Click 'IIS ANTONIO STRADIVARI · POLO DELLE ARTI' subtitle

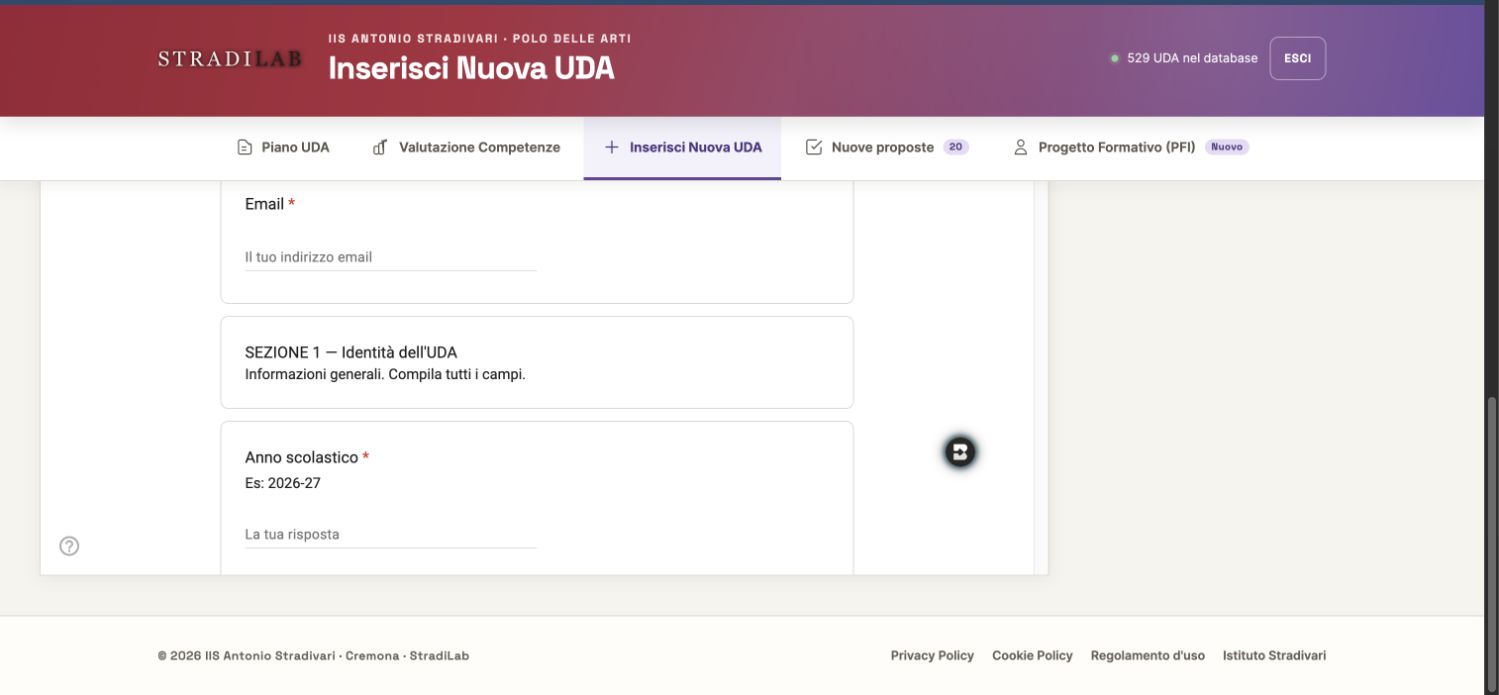[x=480, y=38]
